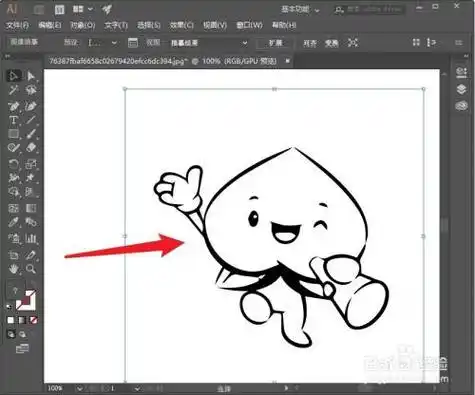Reset to default fill and stroke
Screen dimensions: 475x395
pyautogui.click(x=9, y=307)
